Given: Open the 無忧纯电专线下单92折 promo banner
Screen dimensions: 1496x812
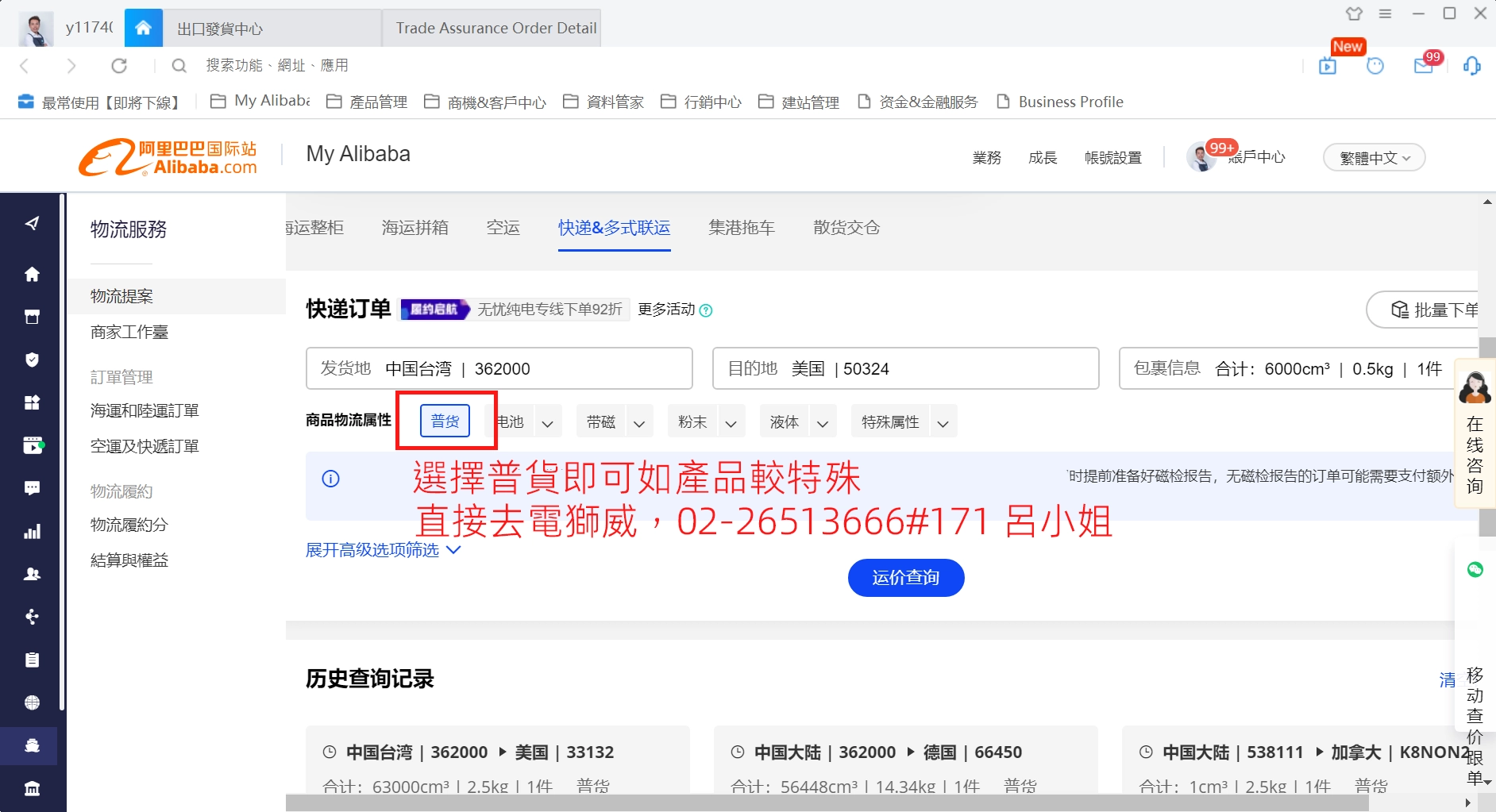Looking at the screenshot, I should pos(515,310).
